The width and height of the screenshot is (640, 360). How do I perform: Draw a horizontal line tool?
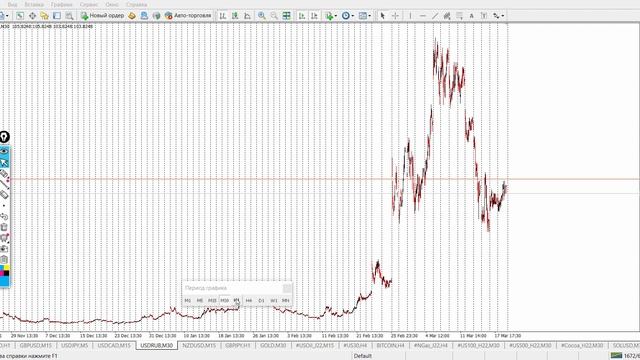click(x=422, y=16)
